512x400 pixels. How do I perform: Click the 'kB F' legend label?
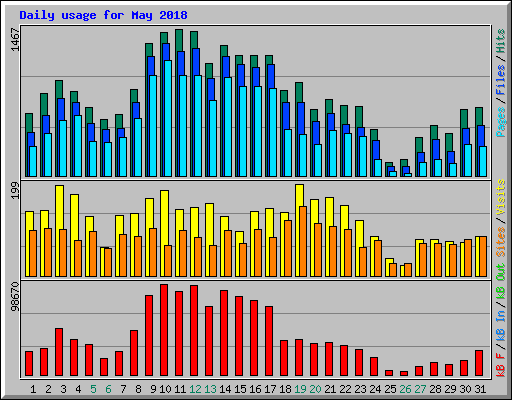[x=501, y=365]
